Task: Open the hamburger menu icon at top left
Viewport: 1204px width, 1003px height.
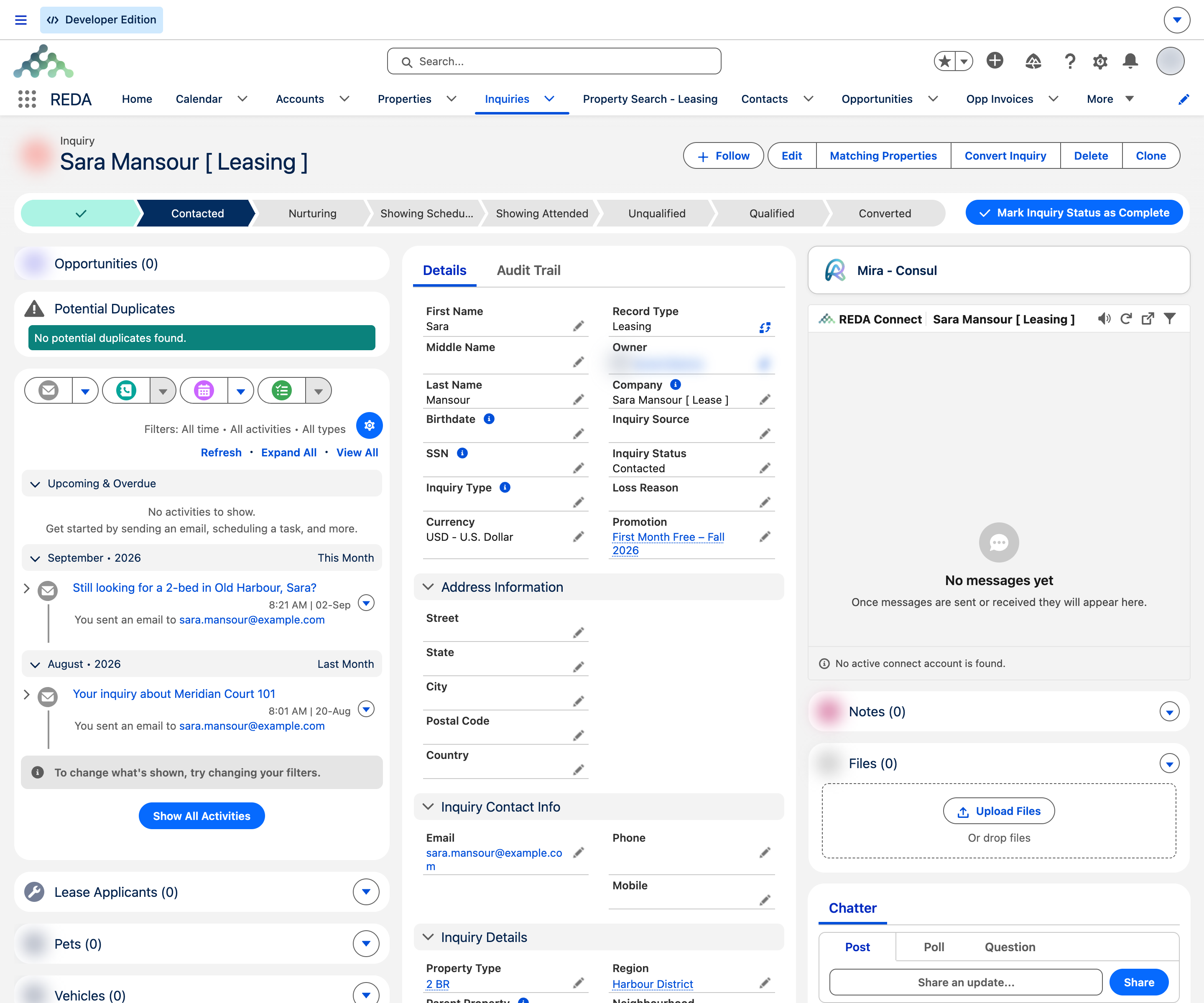Action: pos(20,20)
